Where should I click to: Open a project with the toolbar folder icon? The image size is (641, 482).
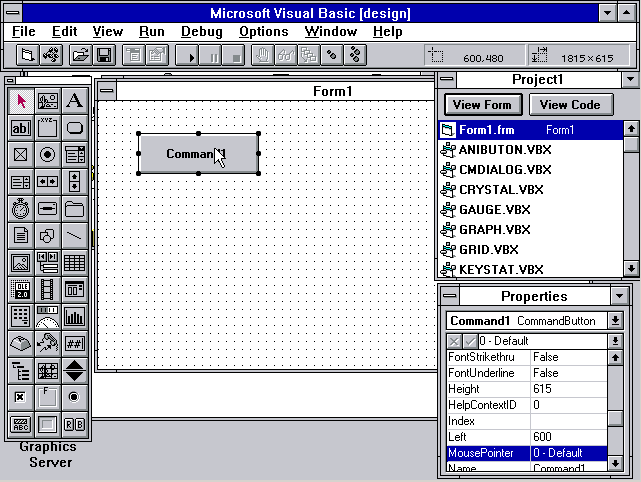(81, 55)
